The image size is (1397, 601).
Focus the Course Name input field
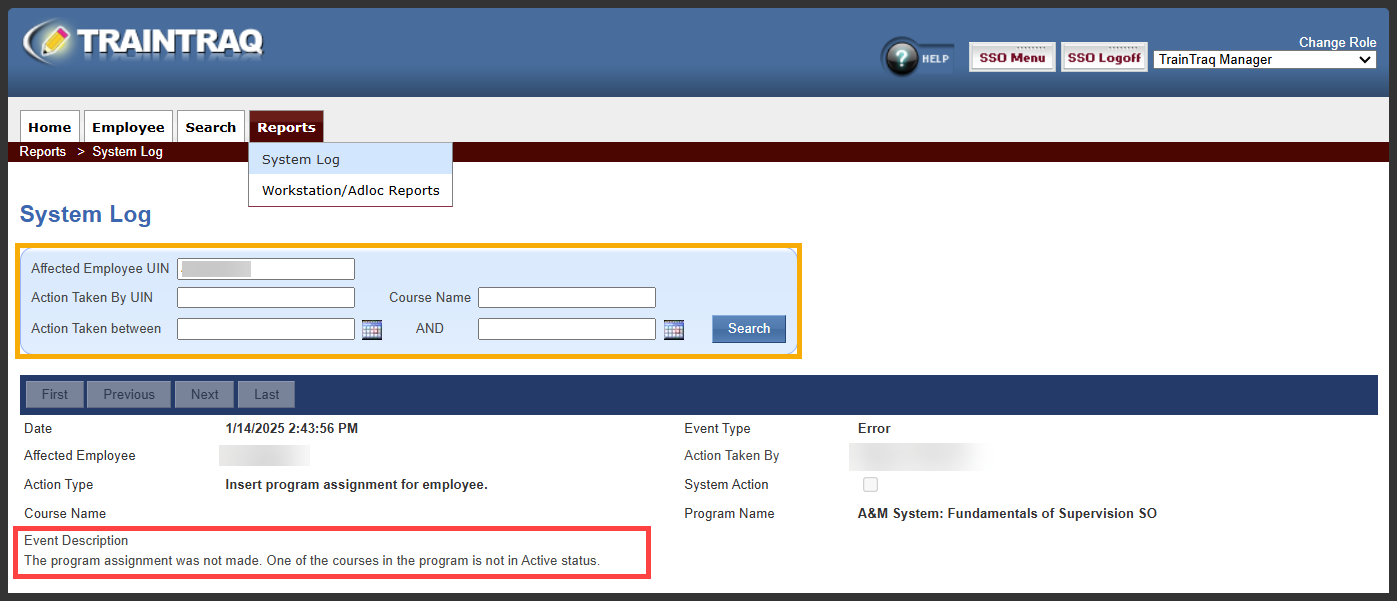click(566, 297)
